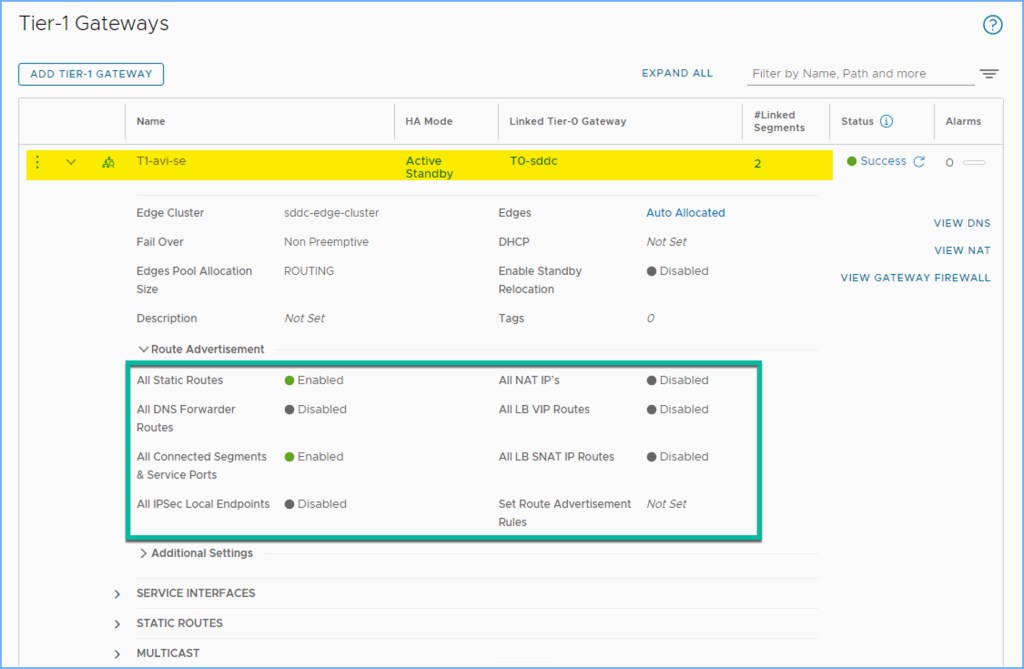Click the filter lines icon
Screen dimensions: 1024x669
tap(989, 74)
